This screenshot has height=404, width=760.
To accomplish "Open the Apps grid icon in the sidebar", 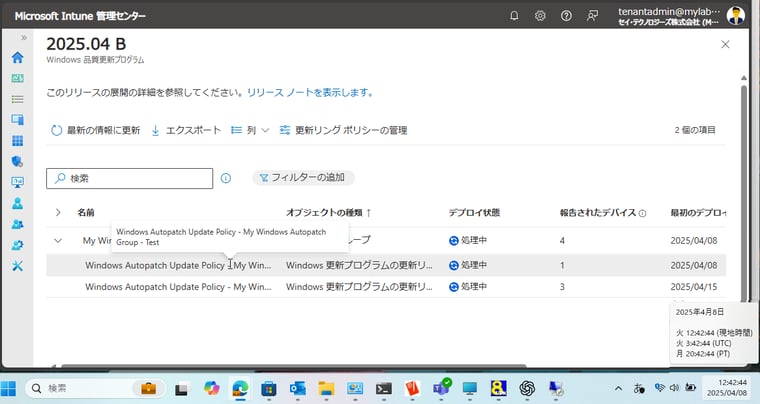I will [x=17, y=140].
